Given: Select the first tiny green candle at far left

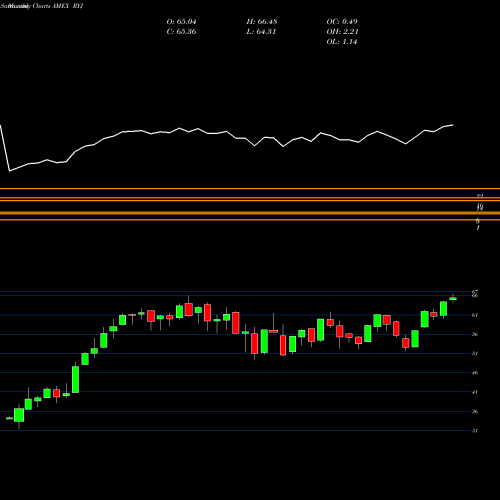Looking at the screenshot, I should tap(9, 418).
